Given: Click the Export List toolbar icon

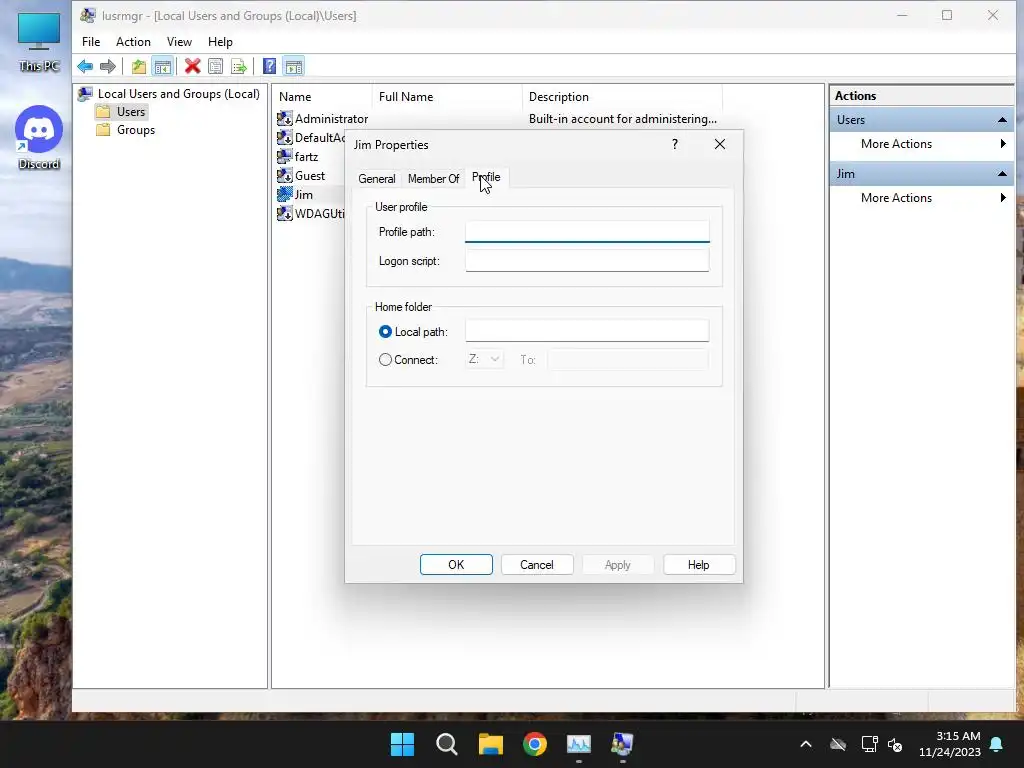Looking at the screenshot, I should [x=239, y=66].
